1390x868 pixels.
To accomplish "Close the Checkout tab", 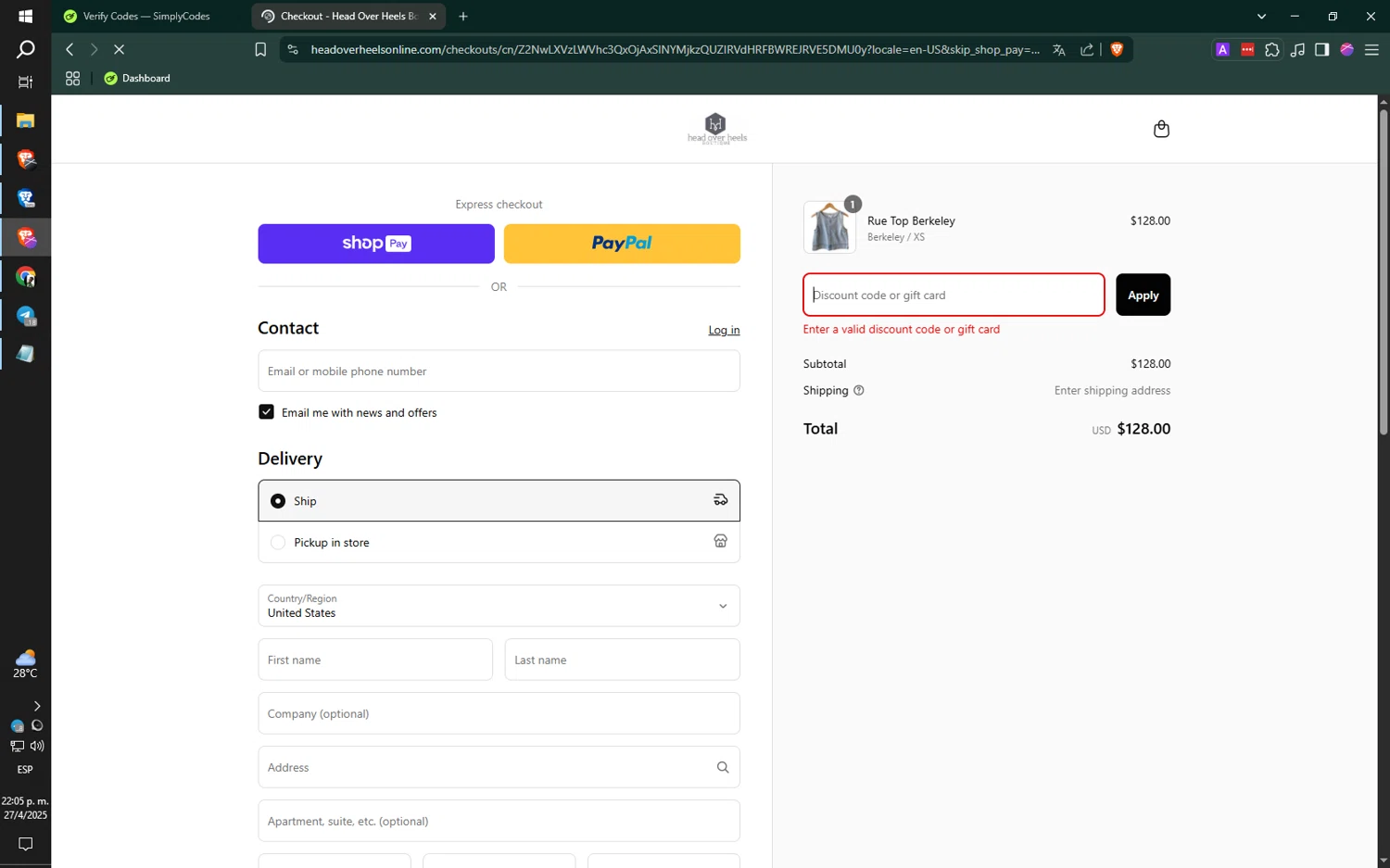I will click(x=433, y=17).
